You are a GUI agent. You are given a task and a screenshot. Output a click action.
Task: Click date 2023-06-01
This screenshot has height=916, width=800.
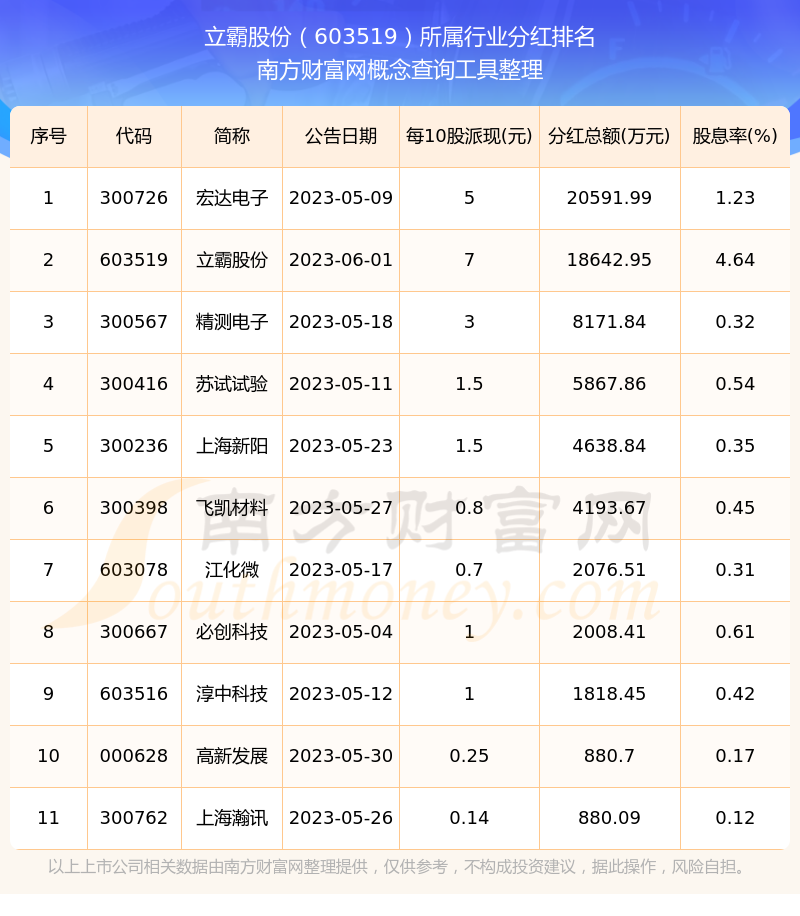(341, 260)
